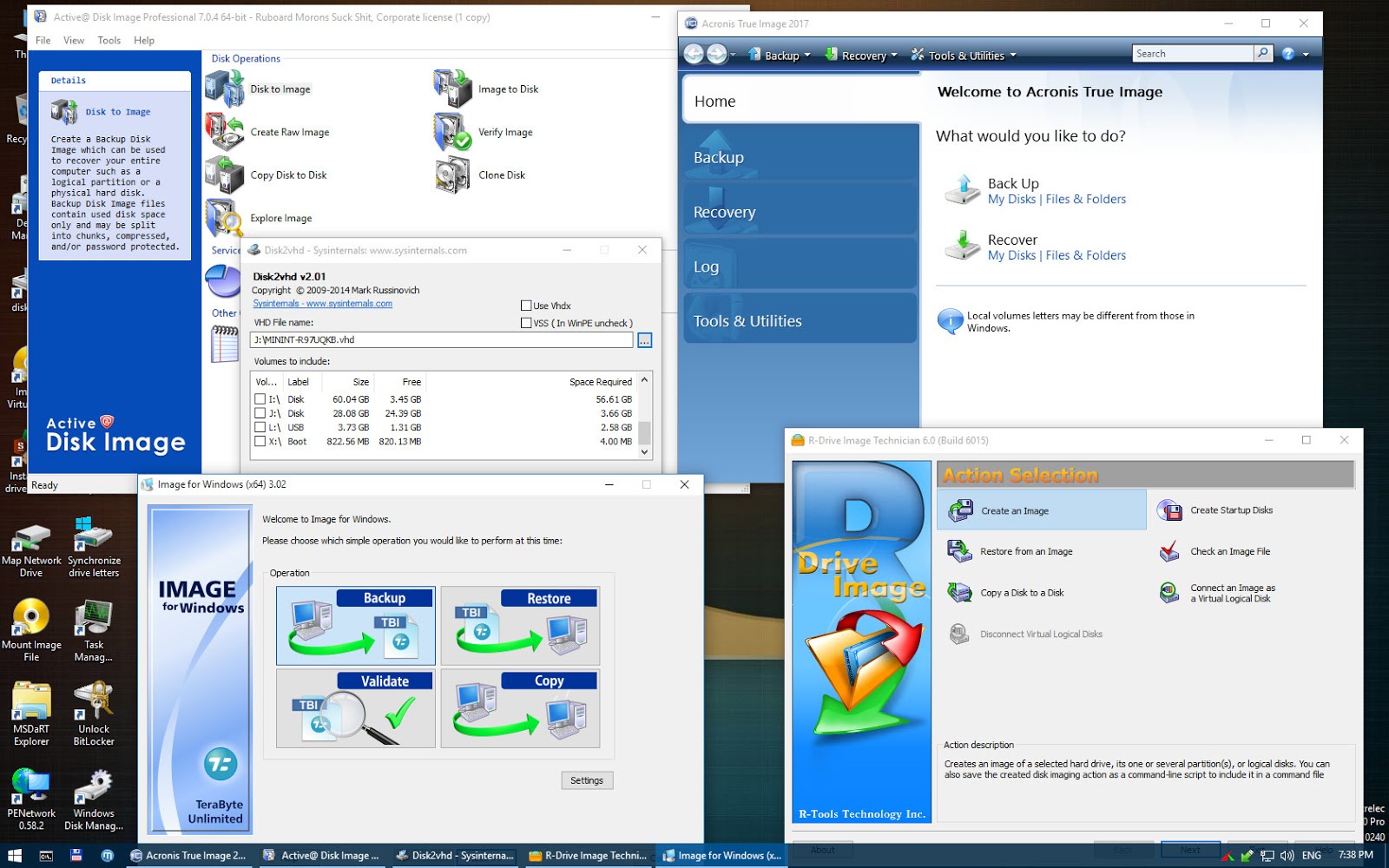Click ENG language indicator in tray

tap(1312, 855)
